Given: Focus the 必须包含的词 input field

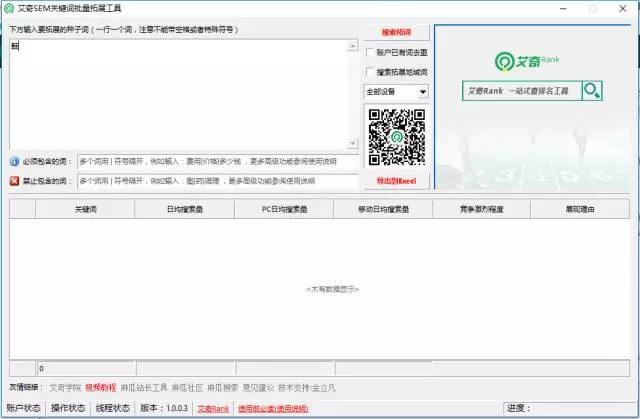Looking at the screenshot, I should click(218, 162).
